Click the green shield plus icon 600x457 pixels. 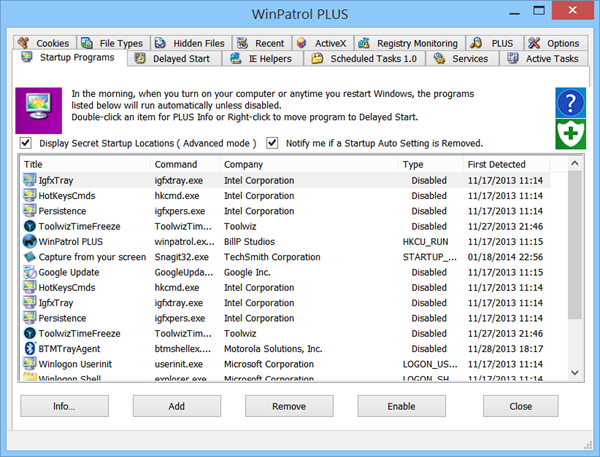(x=570, y=133)
